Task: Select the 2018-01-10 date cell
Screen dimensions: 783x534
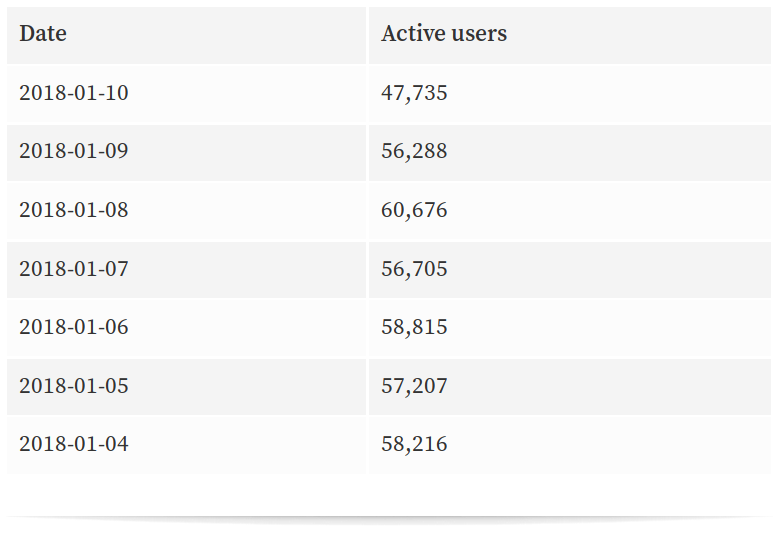Action: [74, 94]
